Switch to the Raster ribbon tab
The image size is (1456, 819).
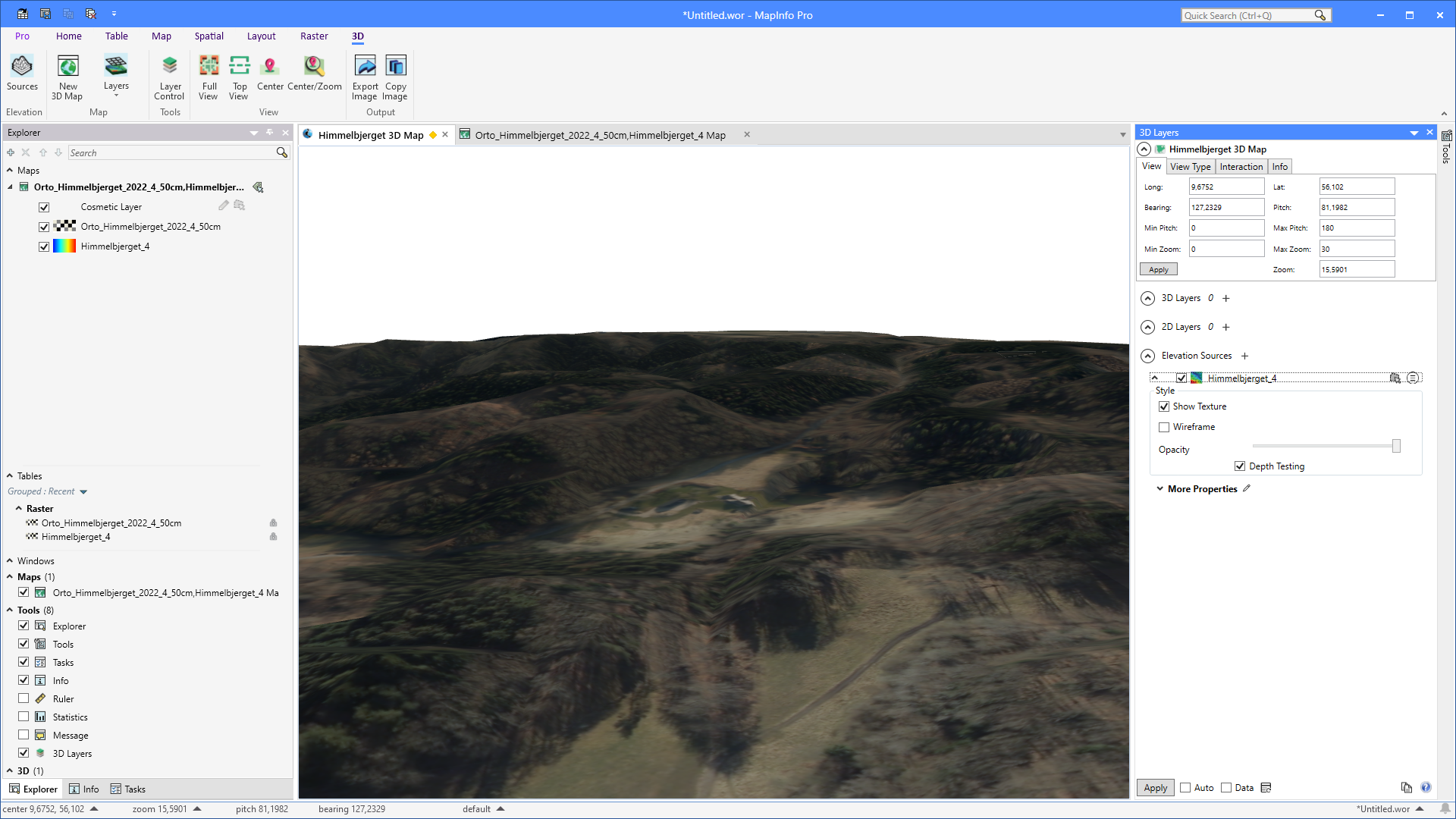[x=314, y=36]
